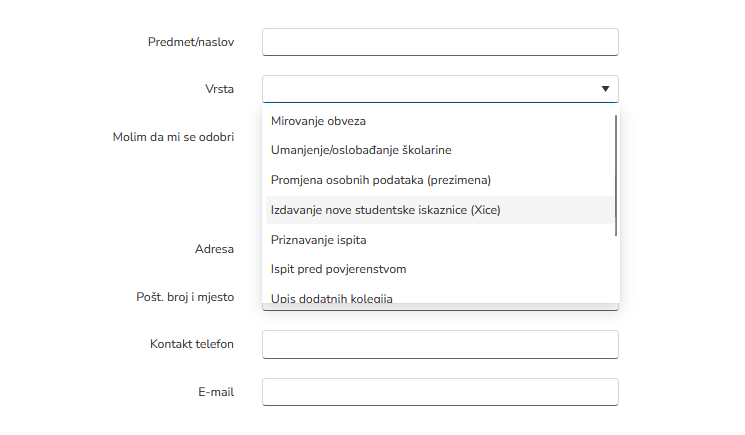Select the 'Mirovanje obveza' option
The image size is (745, 435).
(318, 121)
